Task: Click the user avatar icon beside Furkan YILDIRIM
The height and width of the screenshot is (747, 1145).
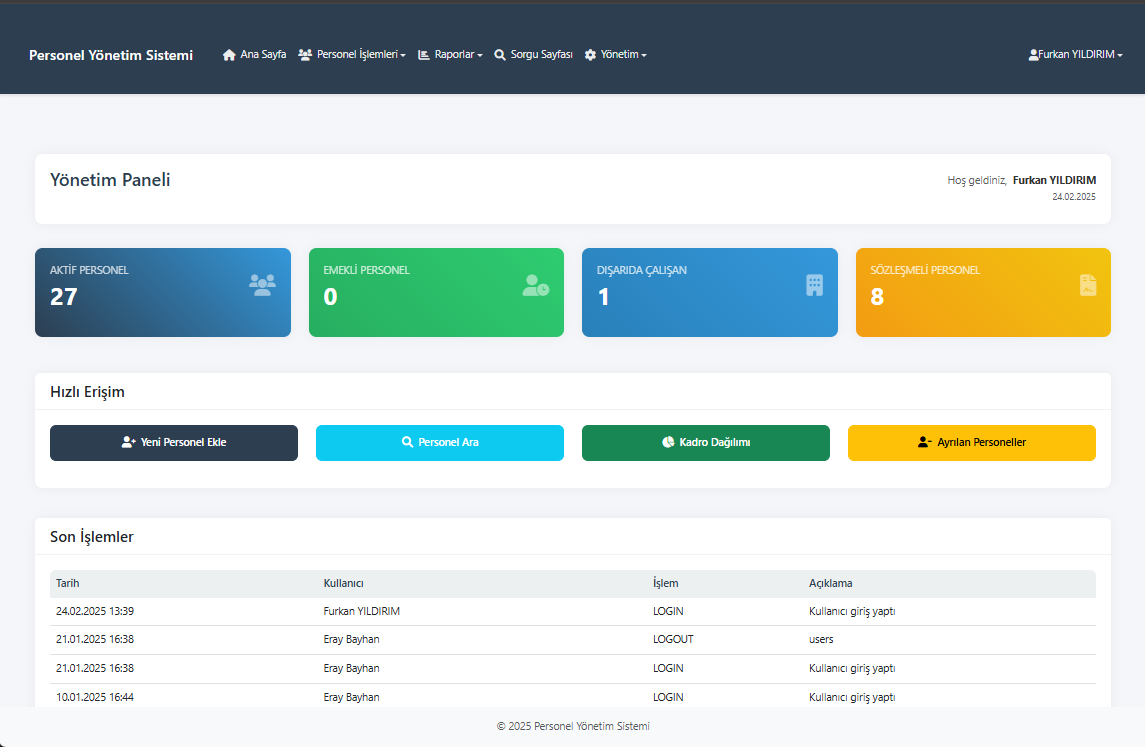Action: 1033,55
